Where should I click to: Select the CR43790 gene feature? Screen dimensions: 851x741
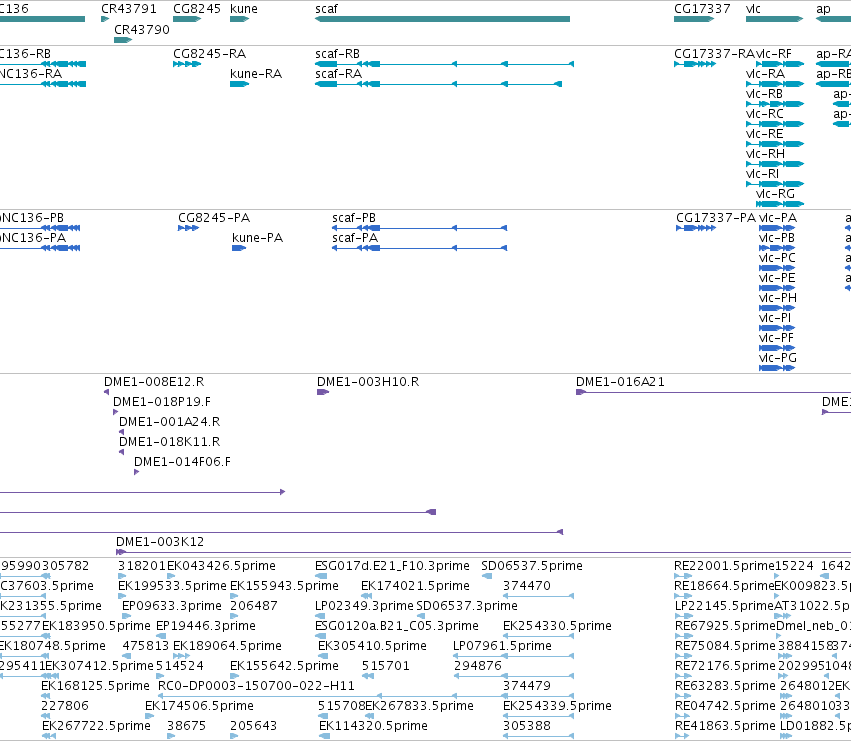coord(123,40)
